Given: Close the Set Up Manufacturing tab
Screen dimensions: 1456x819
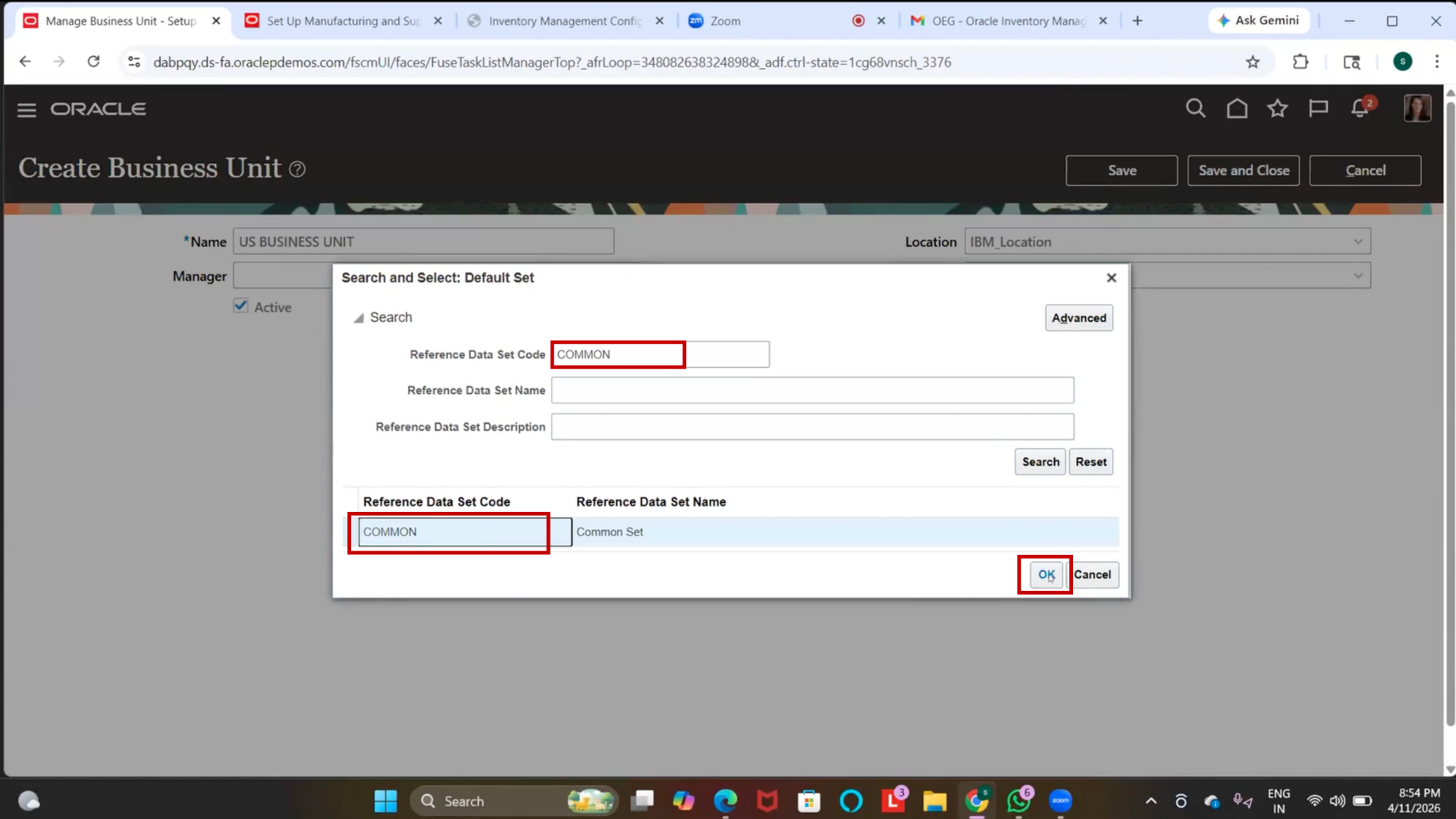Looking at the screenshot, I should 438,20.
